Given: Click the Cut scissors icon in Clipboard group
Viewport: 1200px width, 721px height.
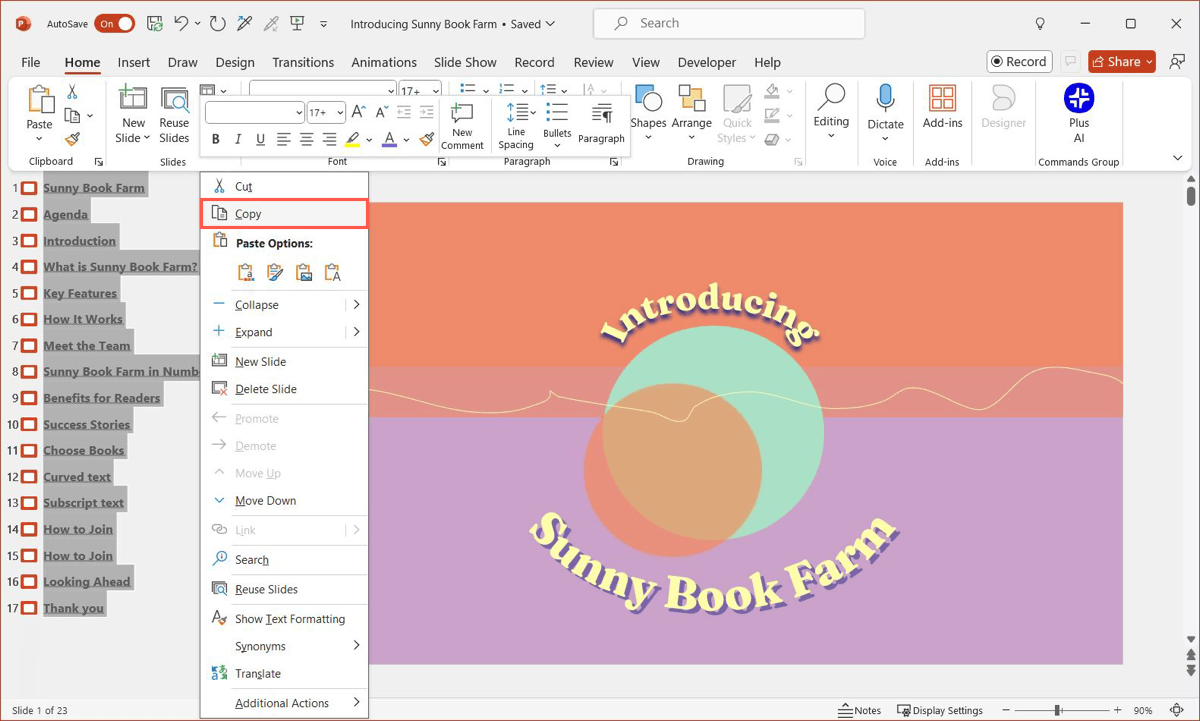Looking at the screenshot, I should click(72, 92).
